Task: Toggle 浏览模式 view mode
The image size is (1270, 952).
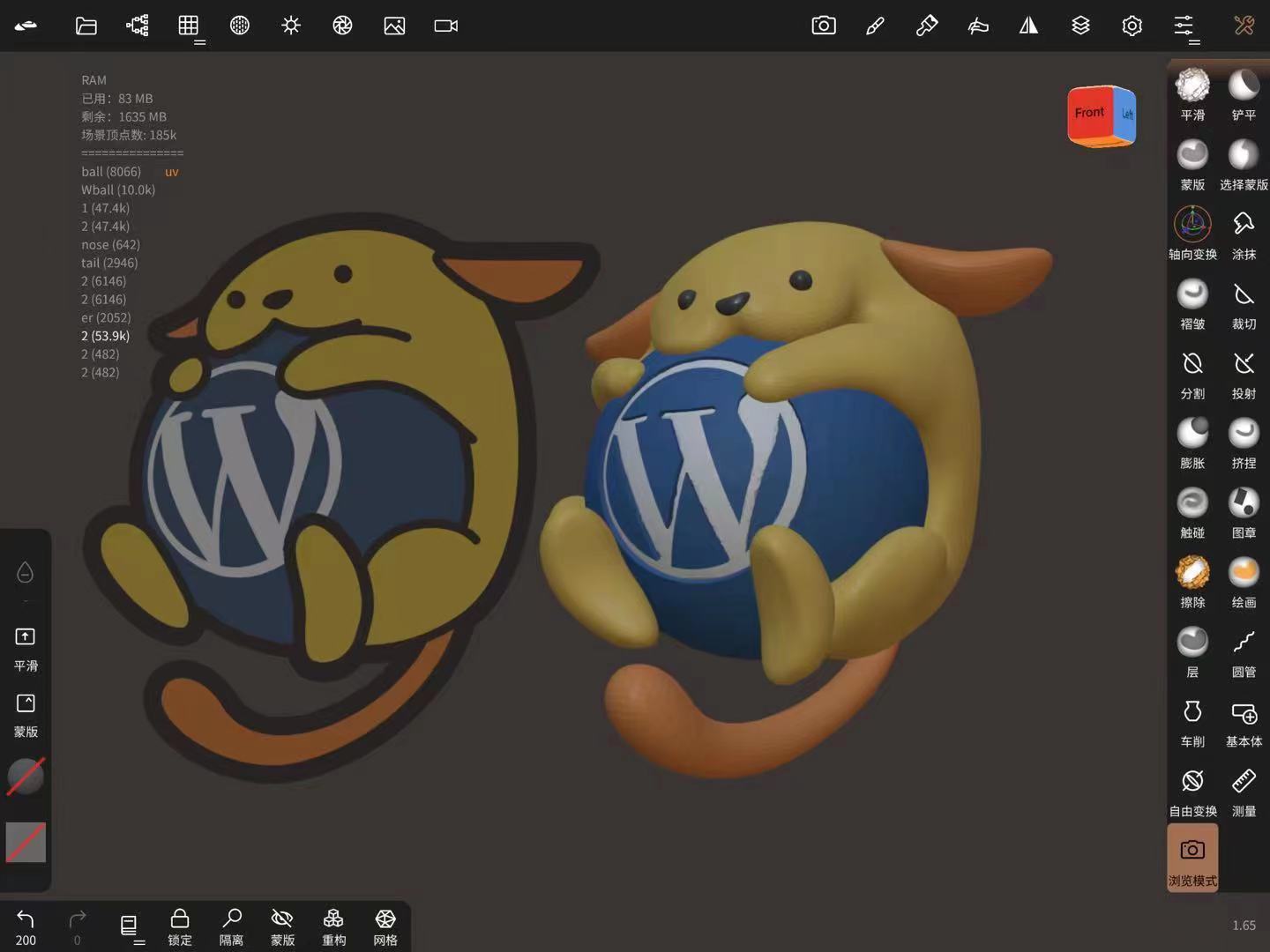Action: click(x=1192, y=858)
